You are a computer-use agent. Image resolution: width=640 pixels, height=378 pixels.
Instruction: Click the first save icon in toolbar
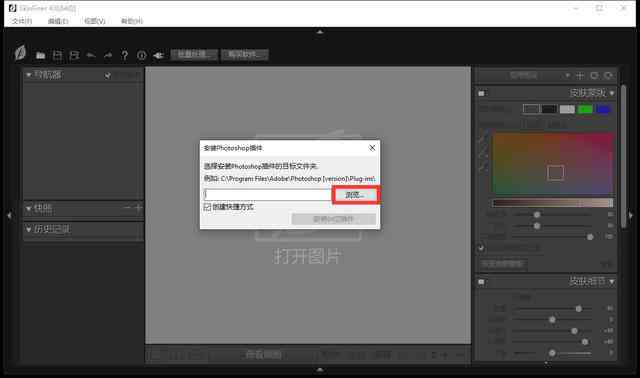(x=58, y=55)
